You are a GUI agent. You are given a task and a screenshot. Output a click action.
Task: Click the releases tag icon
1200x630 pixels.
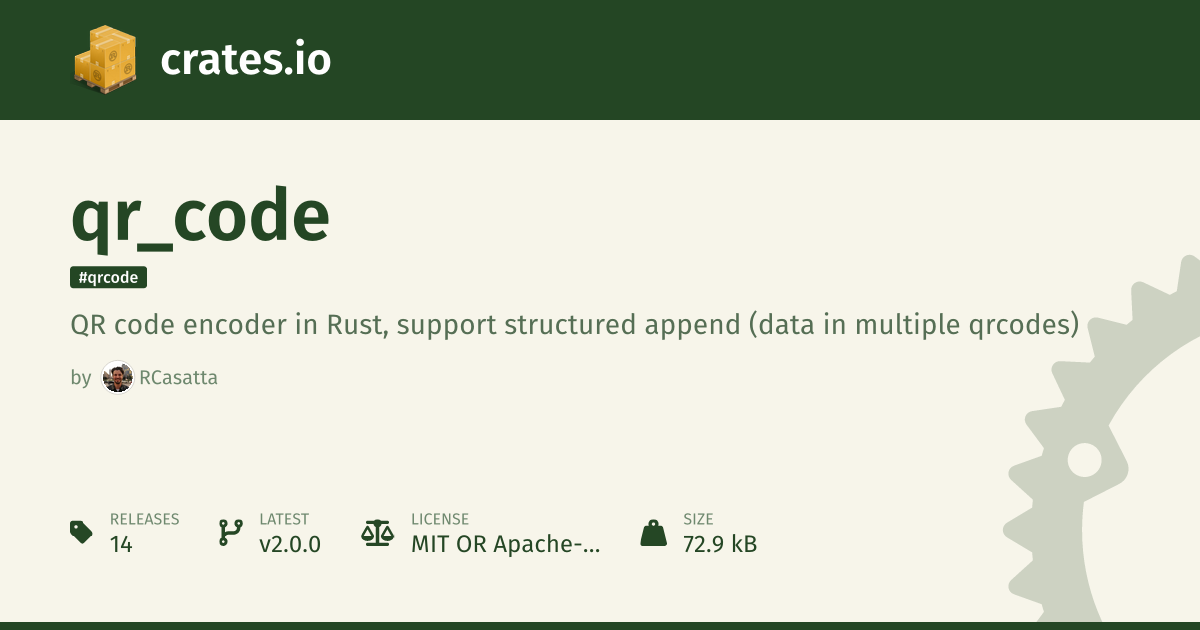81,532
